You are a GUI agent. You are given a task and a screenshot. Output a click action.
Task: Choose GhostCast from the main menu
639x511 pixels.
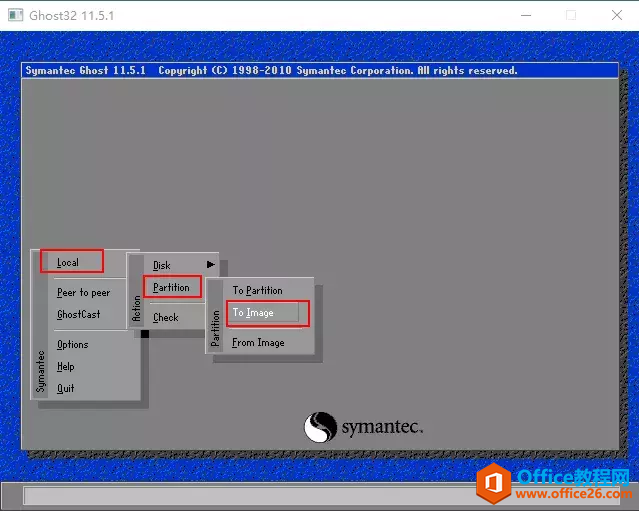[x=78, y=314]
